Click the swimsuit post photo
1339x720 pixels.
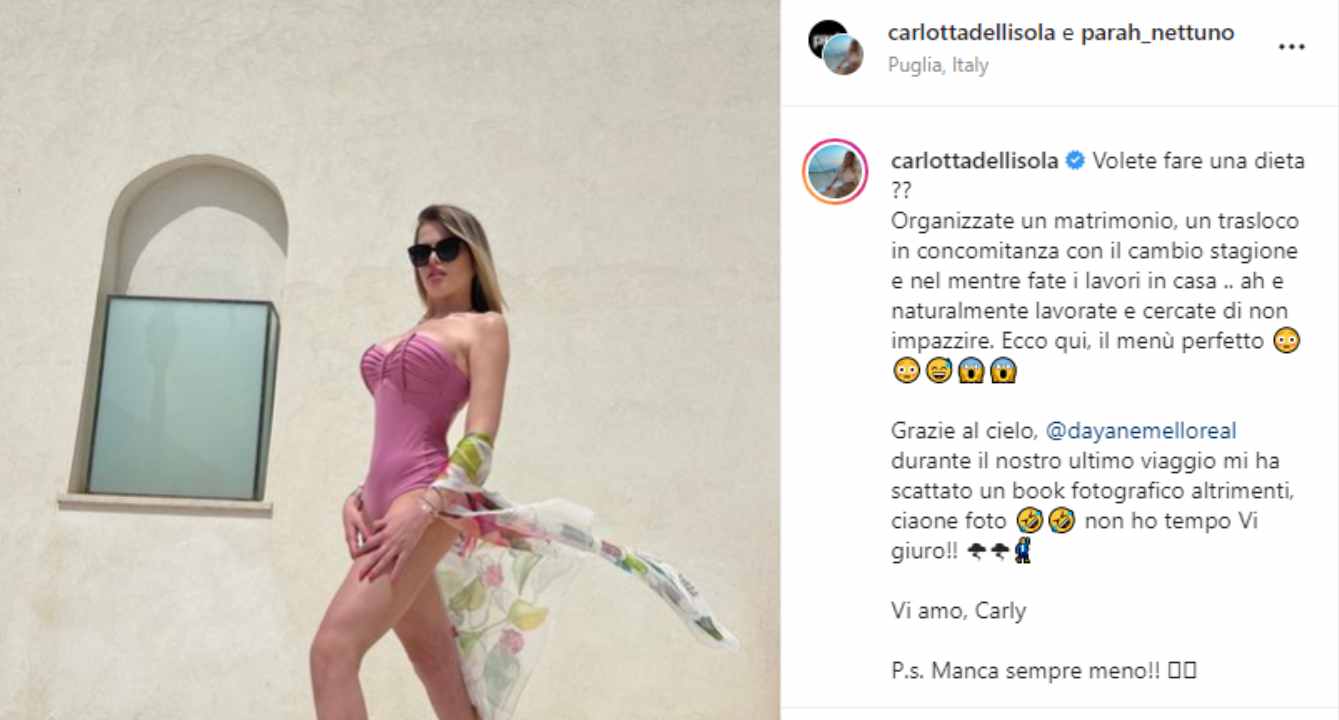coord(390,360)
